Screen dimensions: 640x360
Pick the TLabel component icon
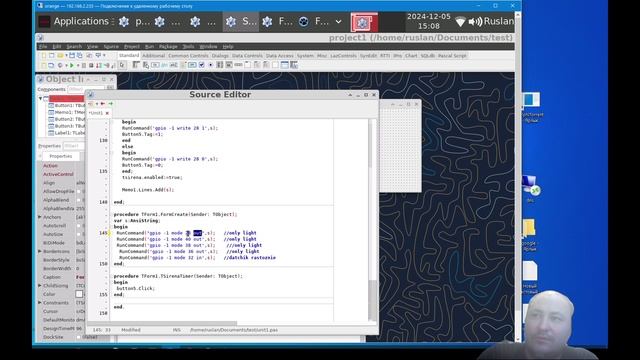(x=164, y=65)
